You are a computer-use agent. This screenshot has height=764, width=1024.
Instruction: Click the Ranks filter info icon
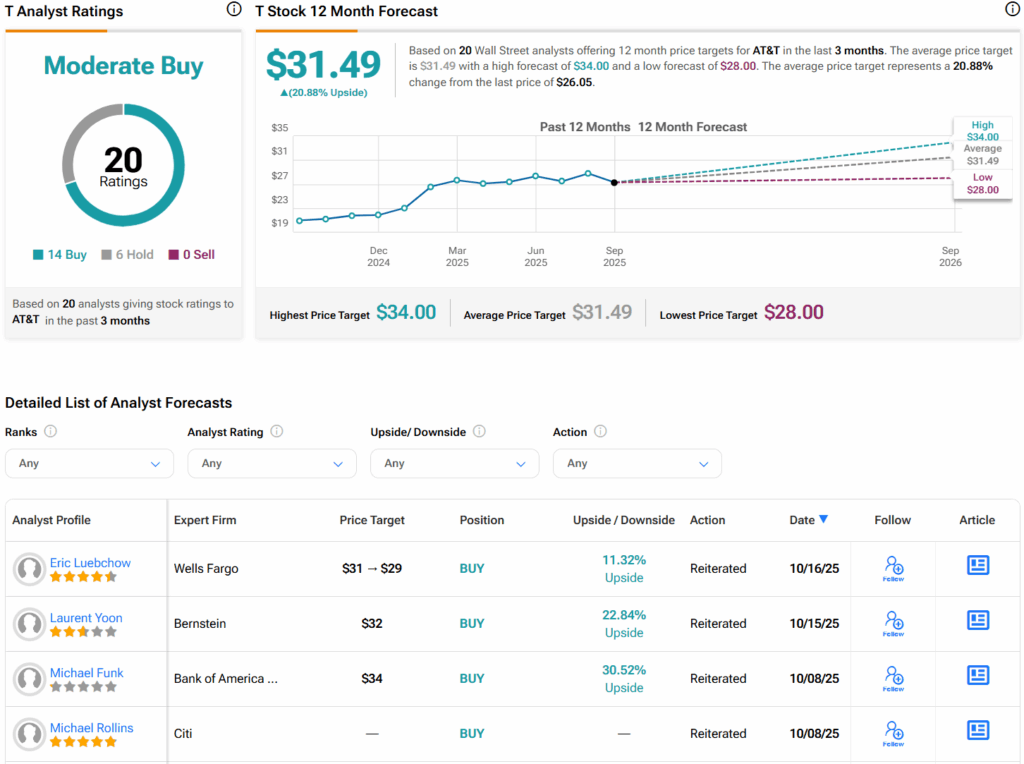click(x=50, y=432)
